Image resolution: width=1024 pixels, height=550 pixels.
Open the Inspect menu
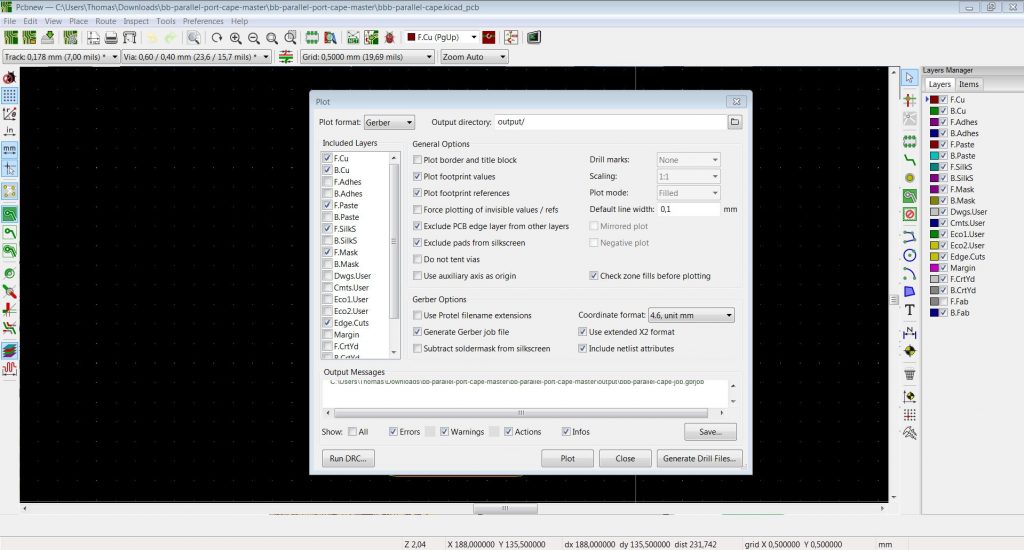tap(136, 21)
